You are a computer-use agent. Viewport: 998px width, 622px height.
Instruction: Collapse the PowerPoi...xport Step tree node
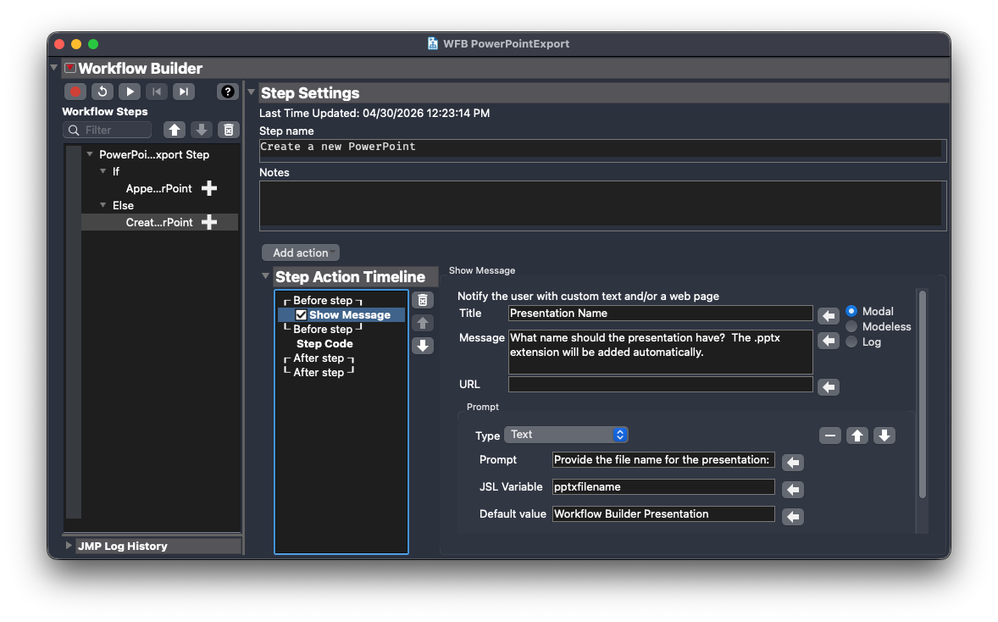[x=90, y=154]
